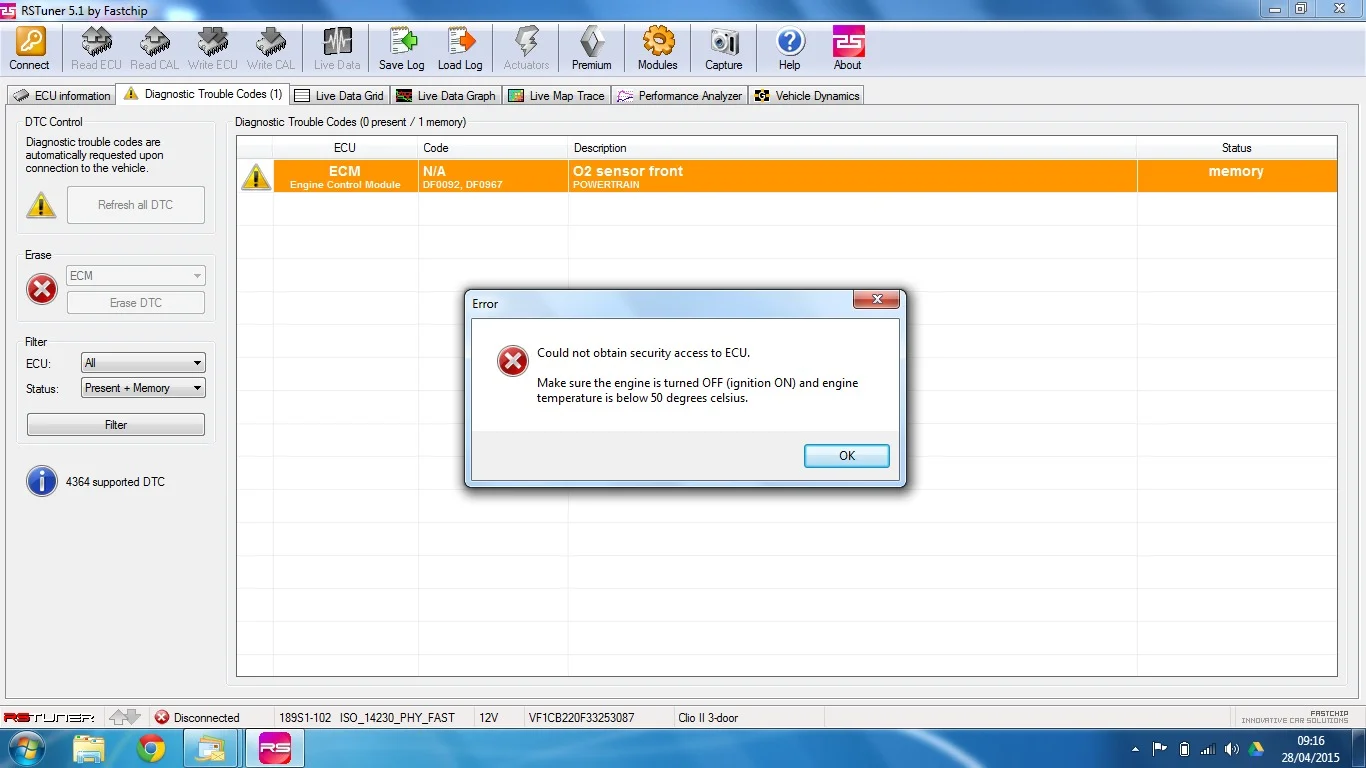The width and height of the screenshot is (1366, 768).
Task: Apply the Filter button
Action: (x=116, y=425)
